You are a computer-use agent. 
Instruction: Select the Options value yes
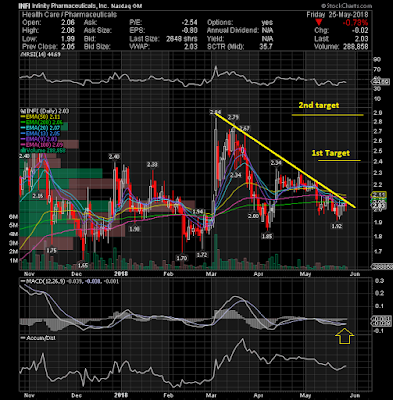point(267,23)
